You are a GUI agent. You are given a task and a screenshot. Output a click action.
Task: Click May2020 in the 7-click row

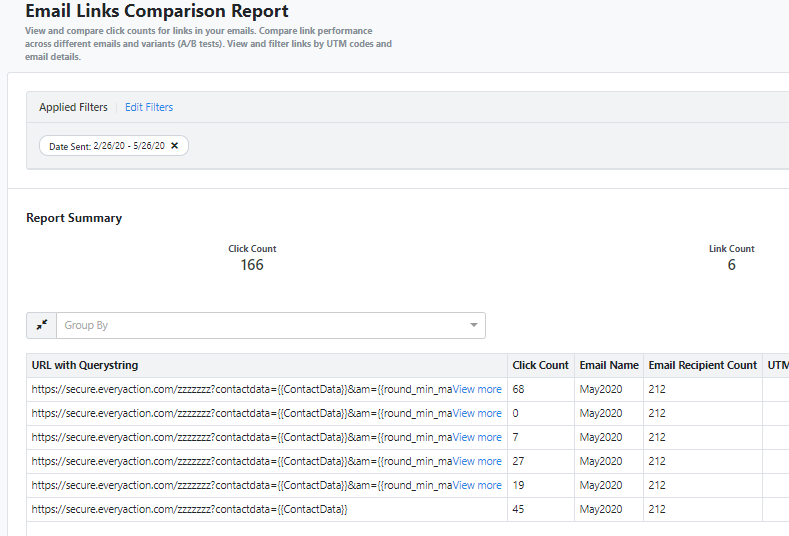(601, 437)
